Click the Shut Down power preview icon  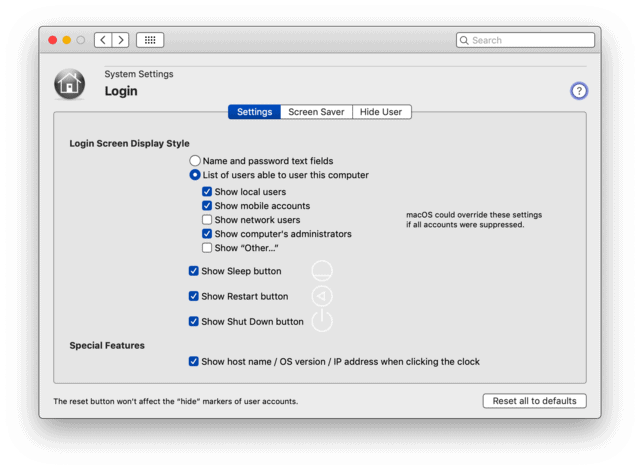[x=322, y=321]
